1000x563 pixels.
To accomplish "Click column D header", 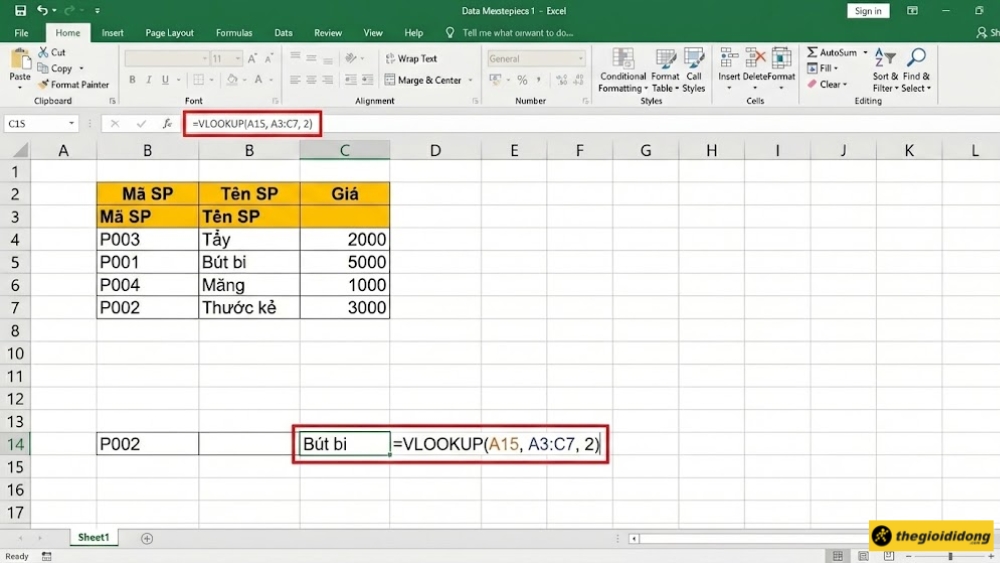I will (436, 150).
